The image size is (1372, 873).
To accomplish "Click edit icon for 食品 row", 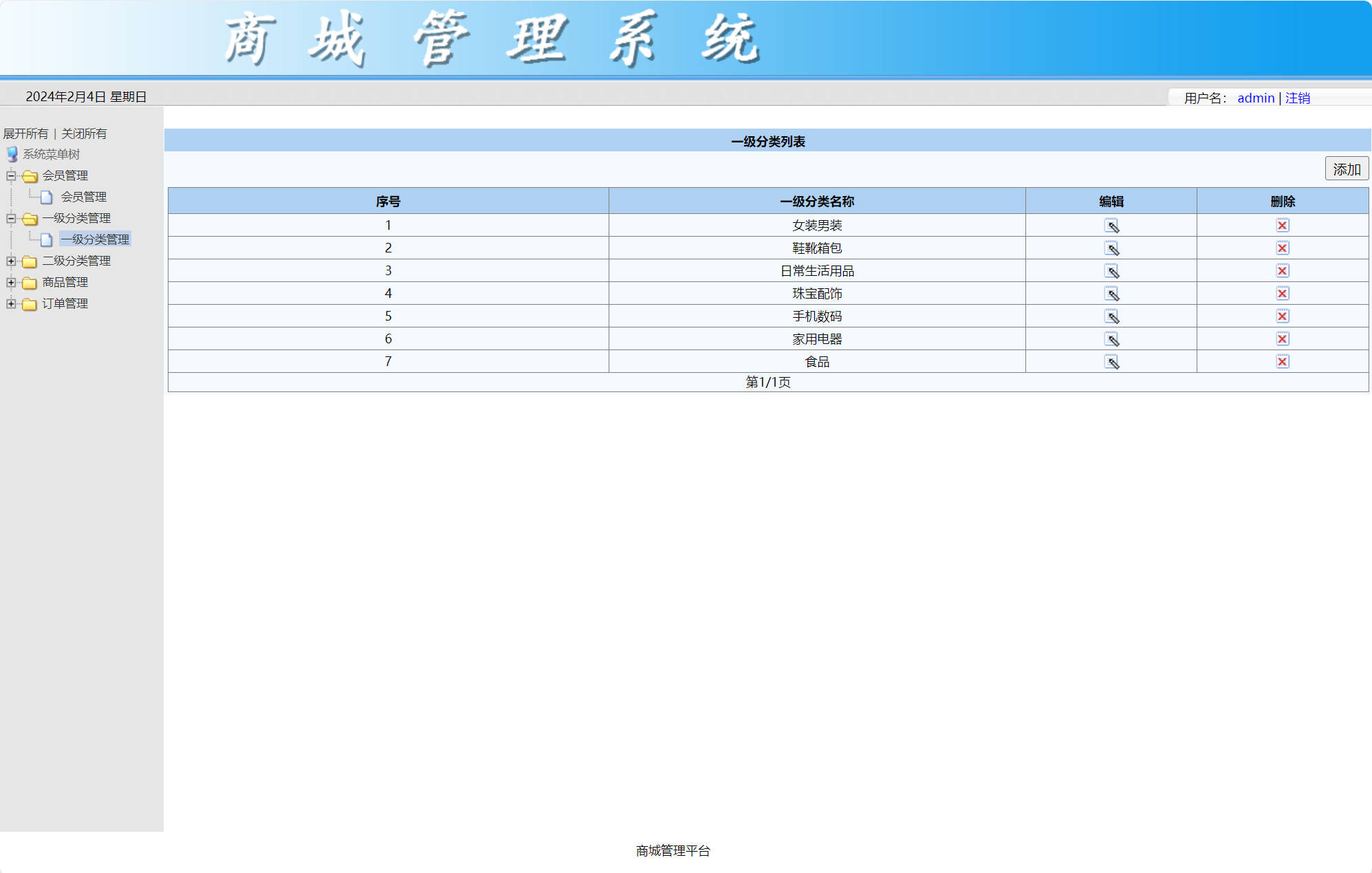I will (1111, 362).
